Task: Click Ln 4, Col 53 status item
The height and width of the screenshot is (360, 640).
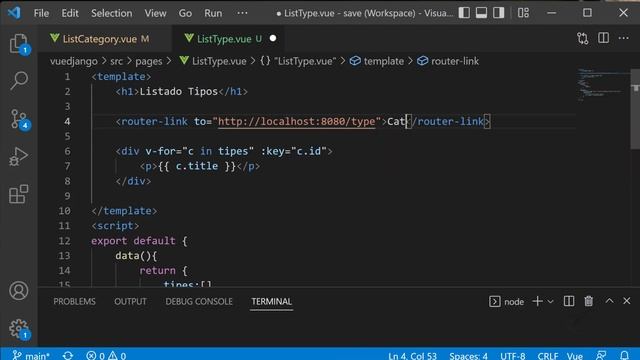Action: point(412,356)
